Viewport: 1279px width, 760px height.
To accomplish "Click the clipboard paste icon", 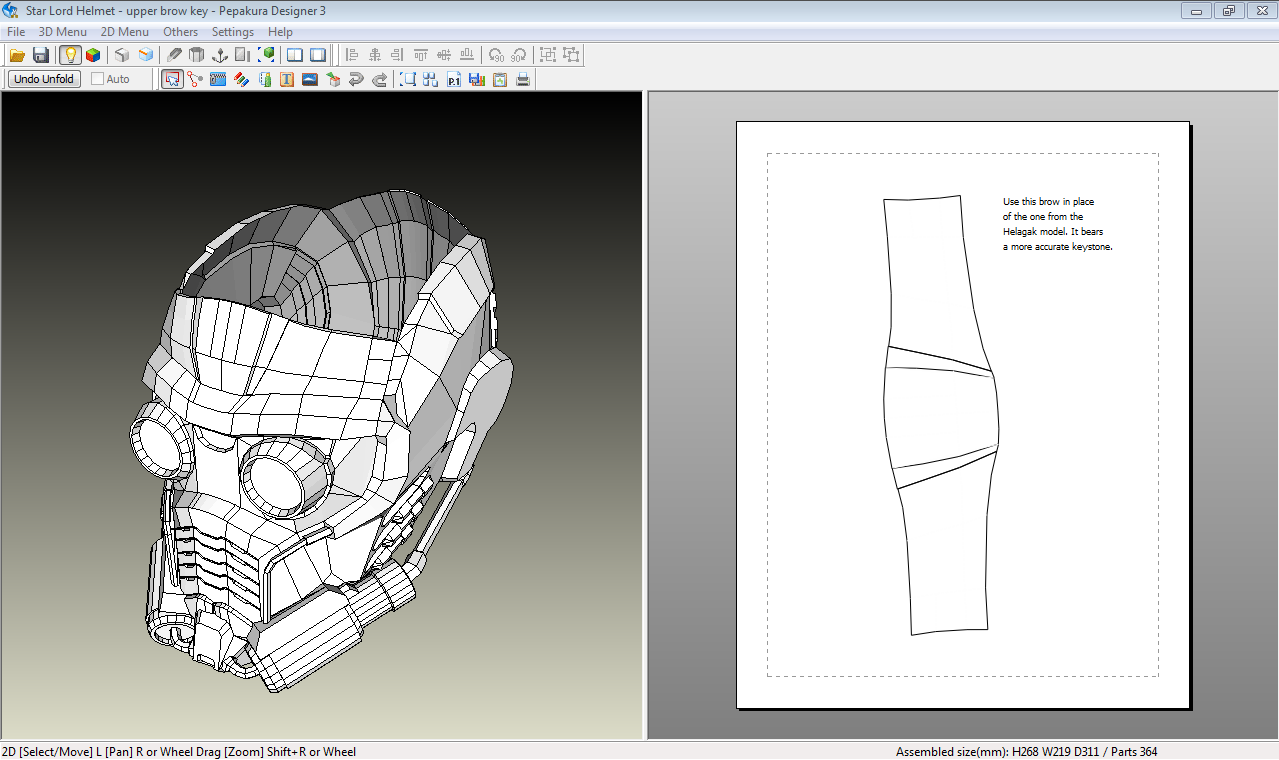I will coord(500,79).
